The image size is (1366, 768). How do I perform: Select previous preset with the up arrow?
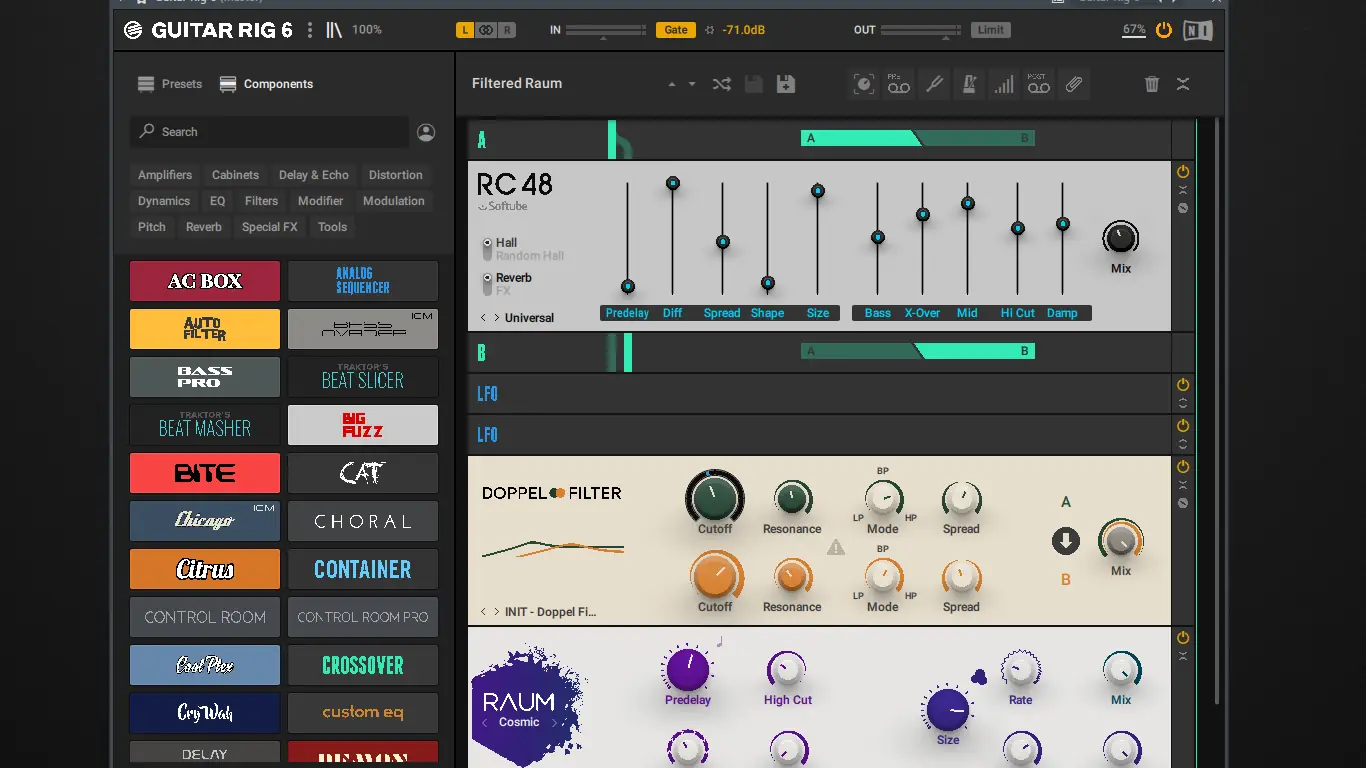(x=672, y=84)
